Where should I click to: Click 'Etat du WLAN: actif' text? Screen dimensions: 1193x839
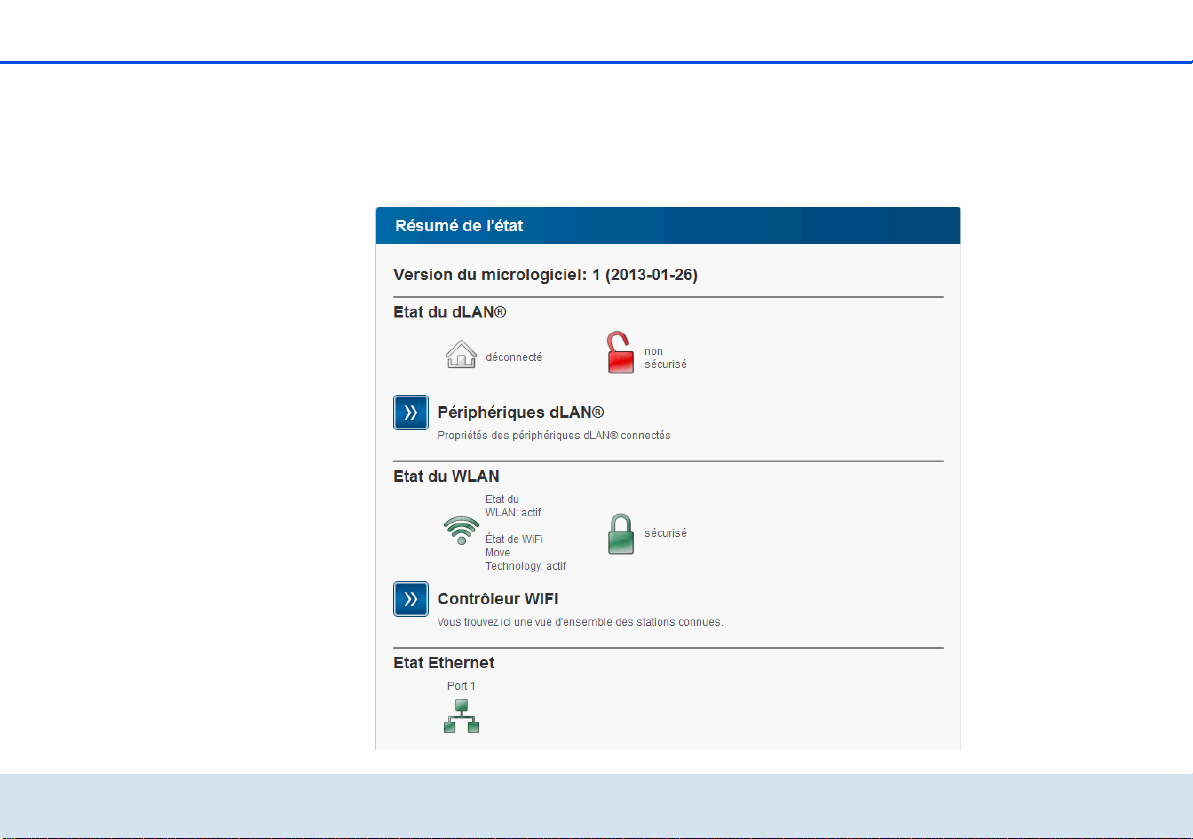point(514,506)
